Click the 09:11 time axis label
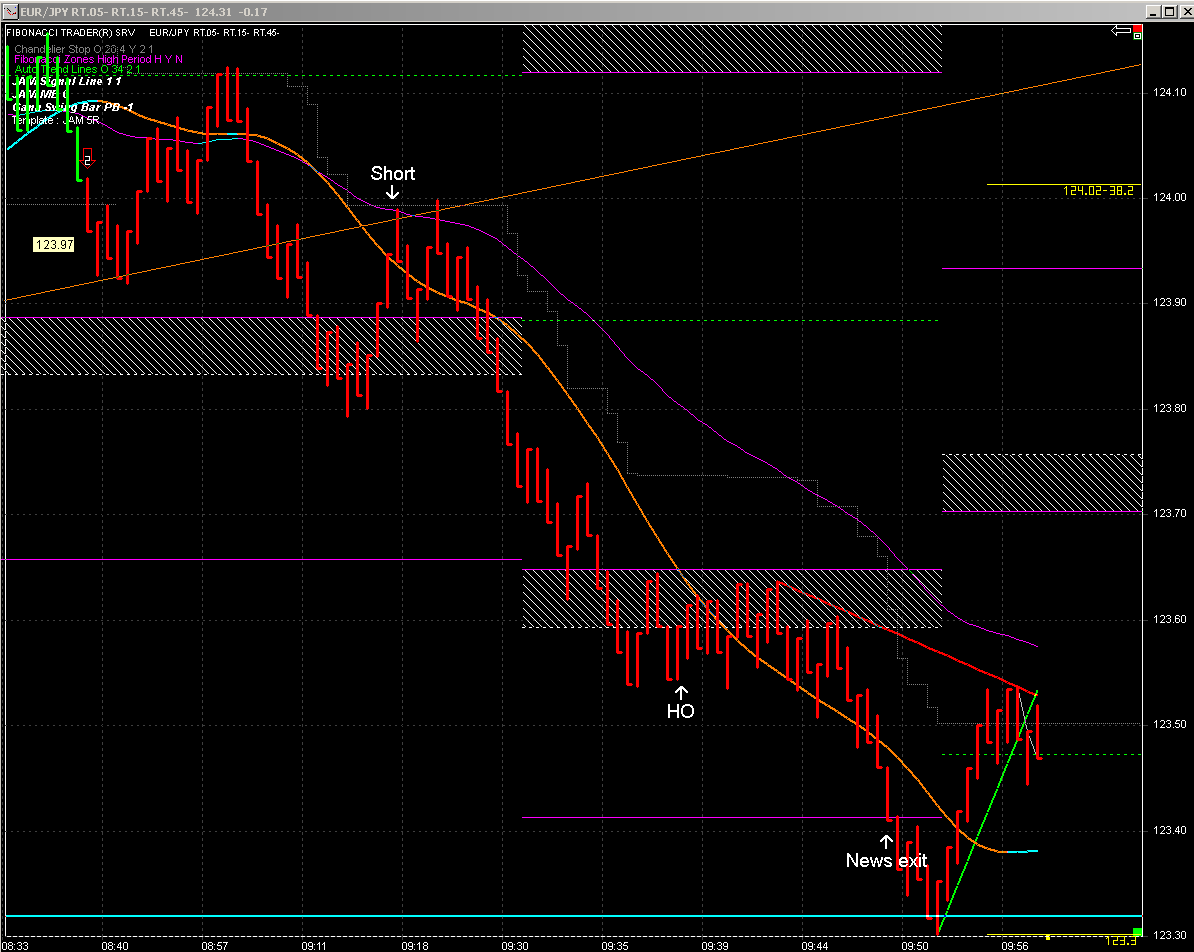 tap(314, 946)
